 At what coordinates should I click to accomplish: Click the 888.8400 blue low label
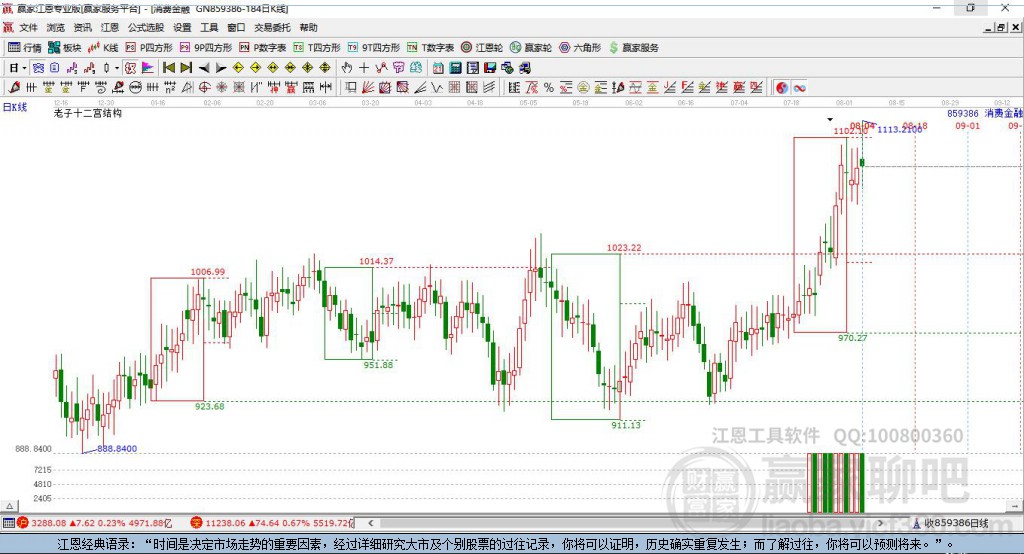(x=117, y=448)
